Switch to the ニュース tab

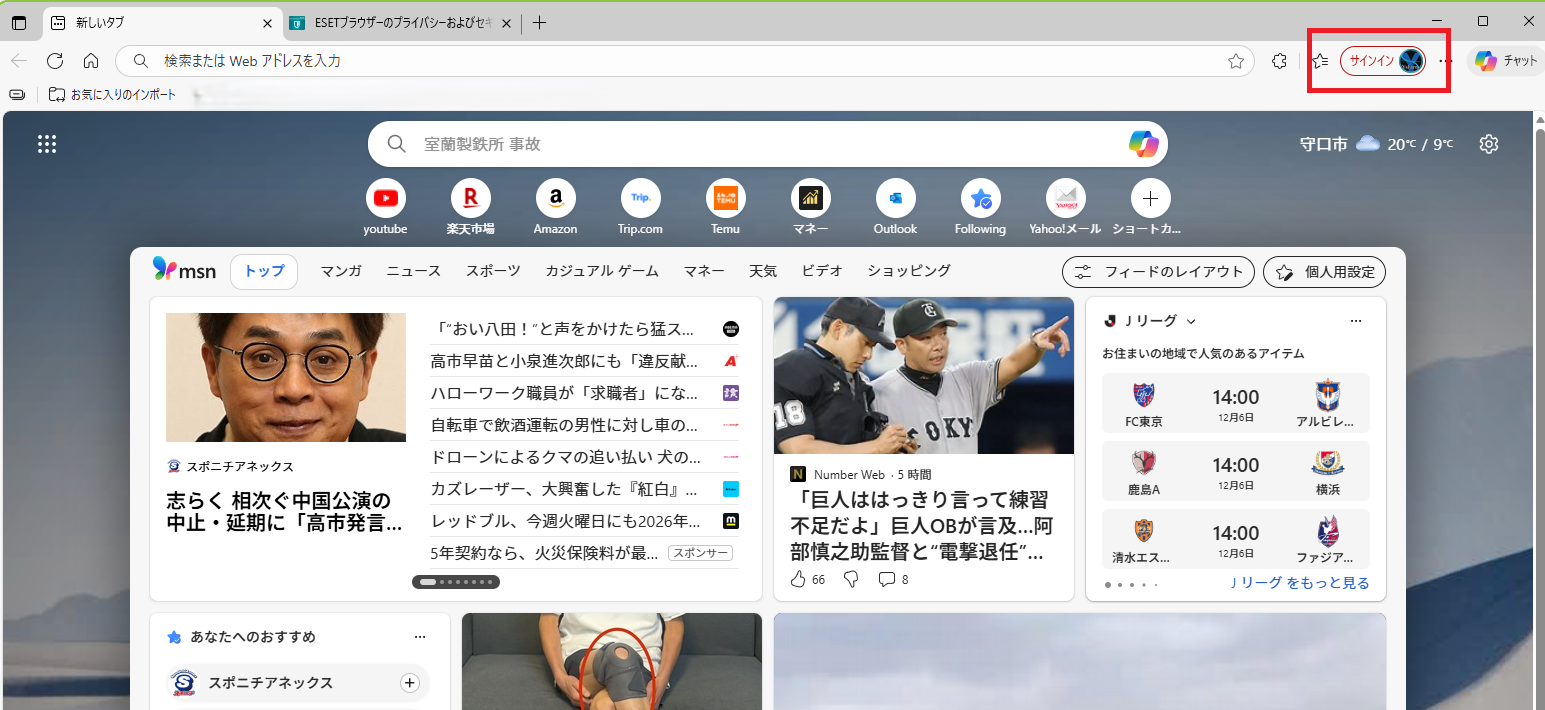pyautogui.click(x=414, y=271)
